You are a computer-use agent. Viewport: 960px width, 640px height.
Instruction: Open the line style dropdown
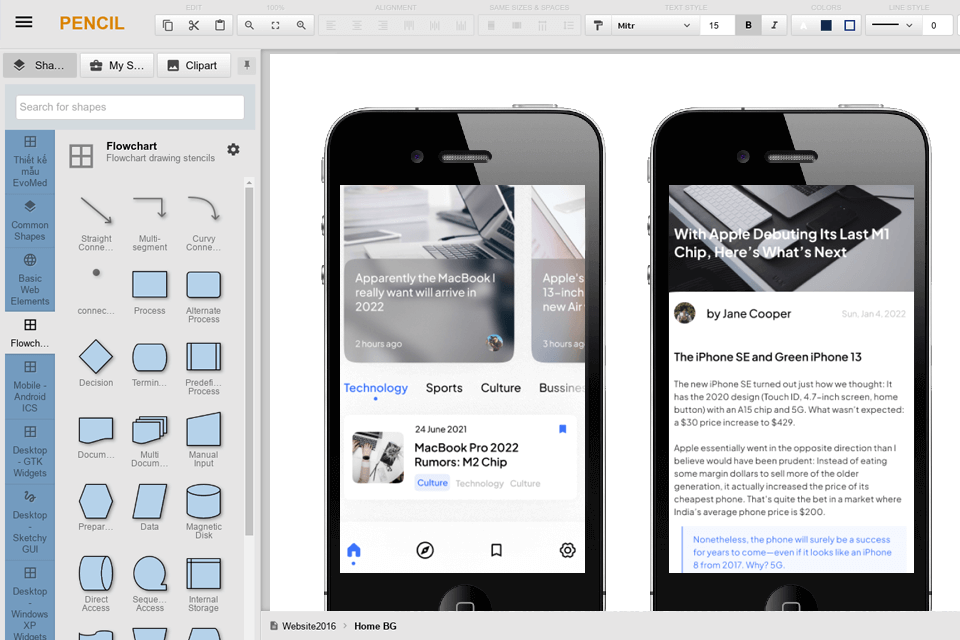tap(892, 25)
